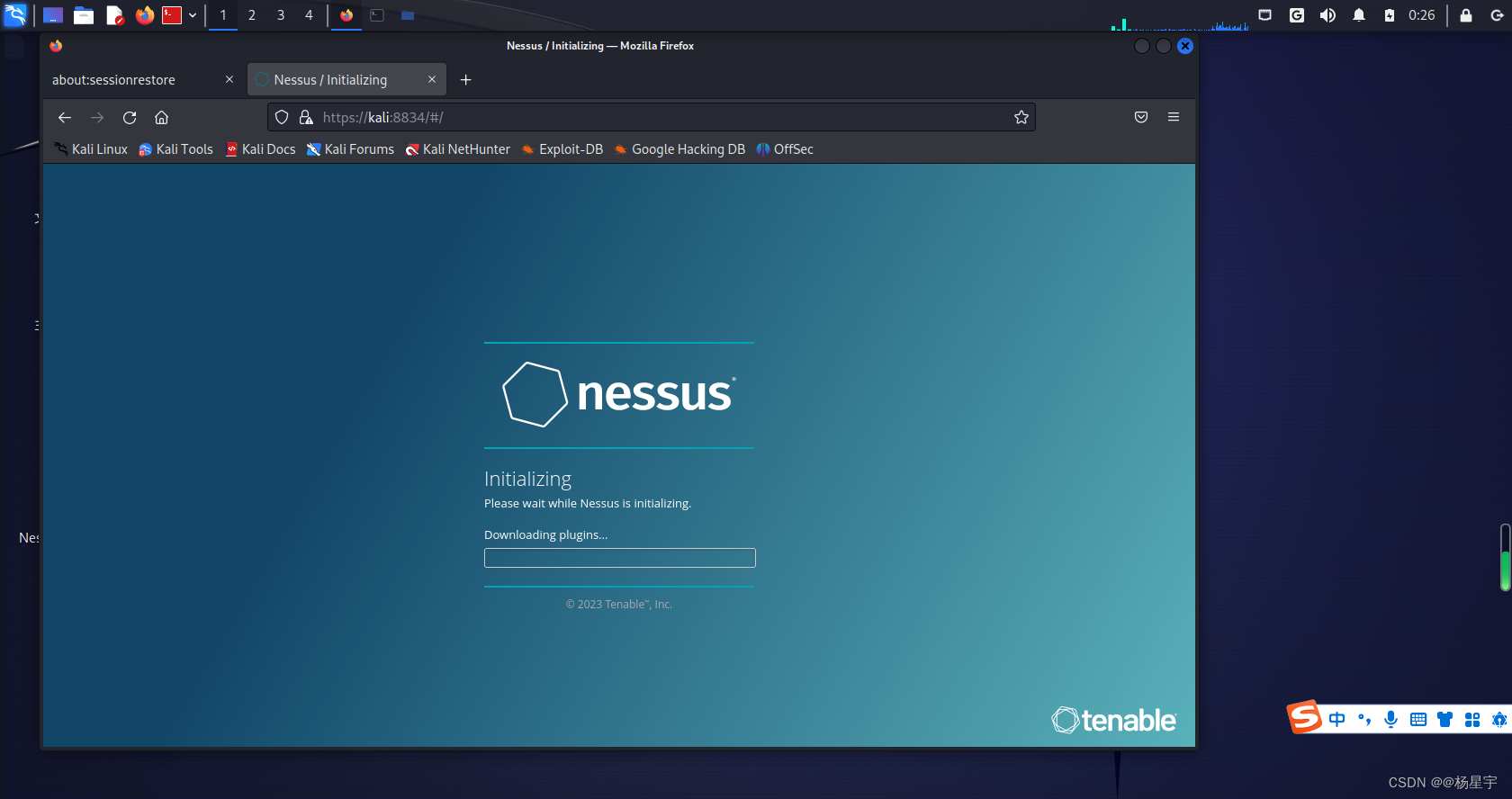
Task: Expand the terminal launcher dropdown arrow
Action: tap(193, 15)
